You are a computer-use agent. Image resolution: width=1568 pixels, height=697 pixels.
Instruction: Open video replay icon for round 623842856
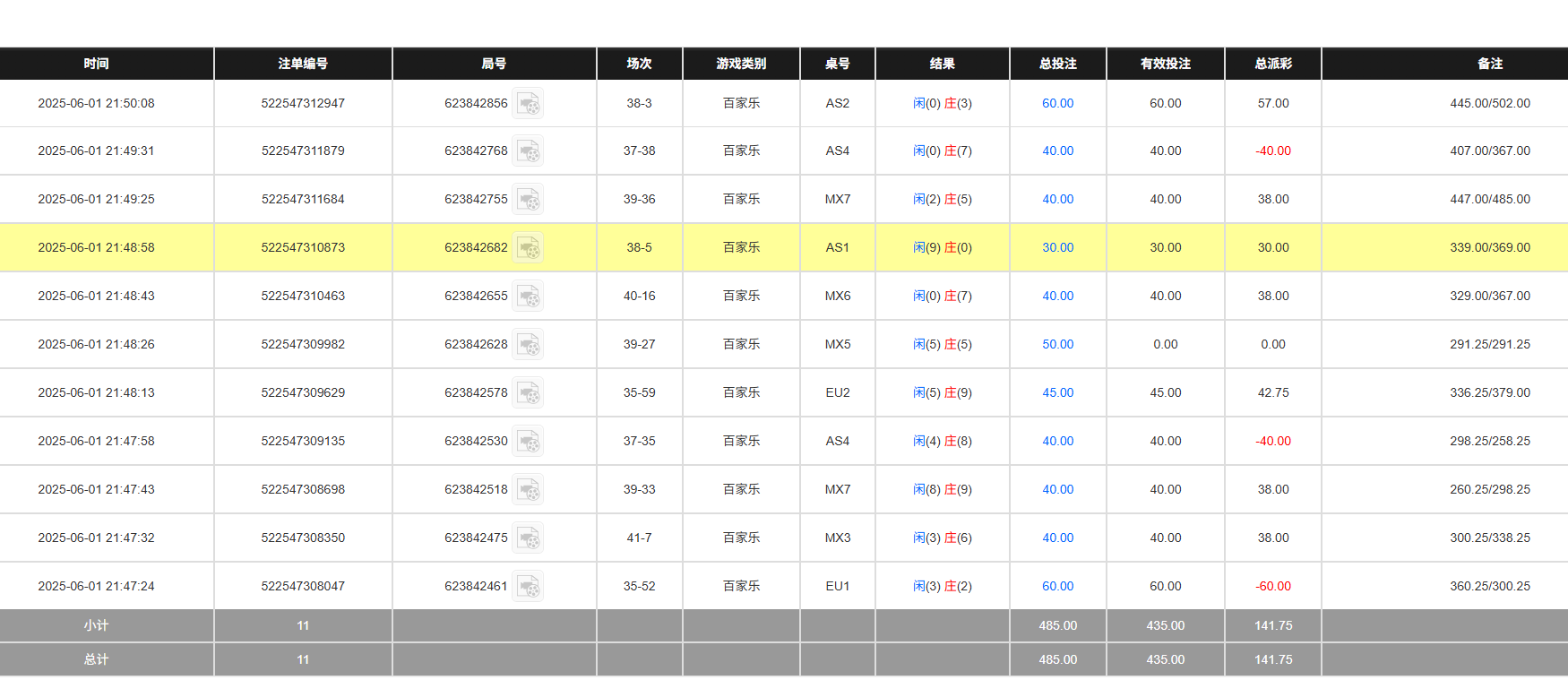pyautogui.click(x=528, y=104)
